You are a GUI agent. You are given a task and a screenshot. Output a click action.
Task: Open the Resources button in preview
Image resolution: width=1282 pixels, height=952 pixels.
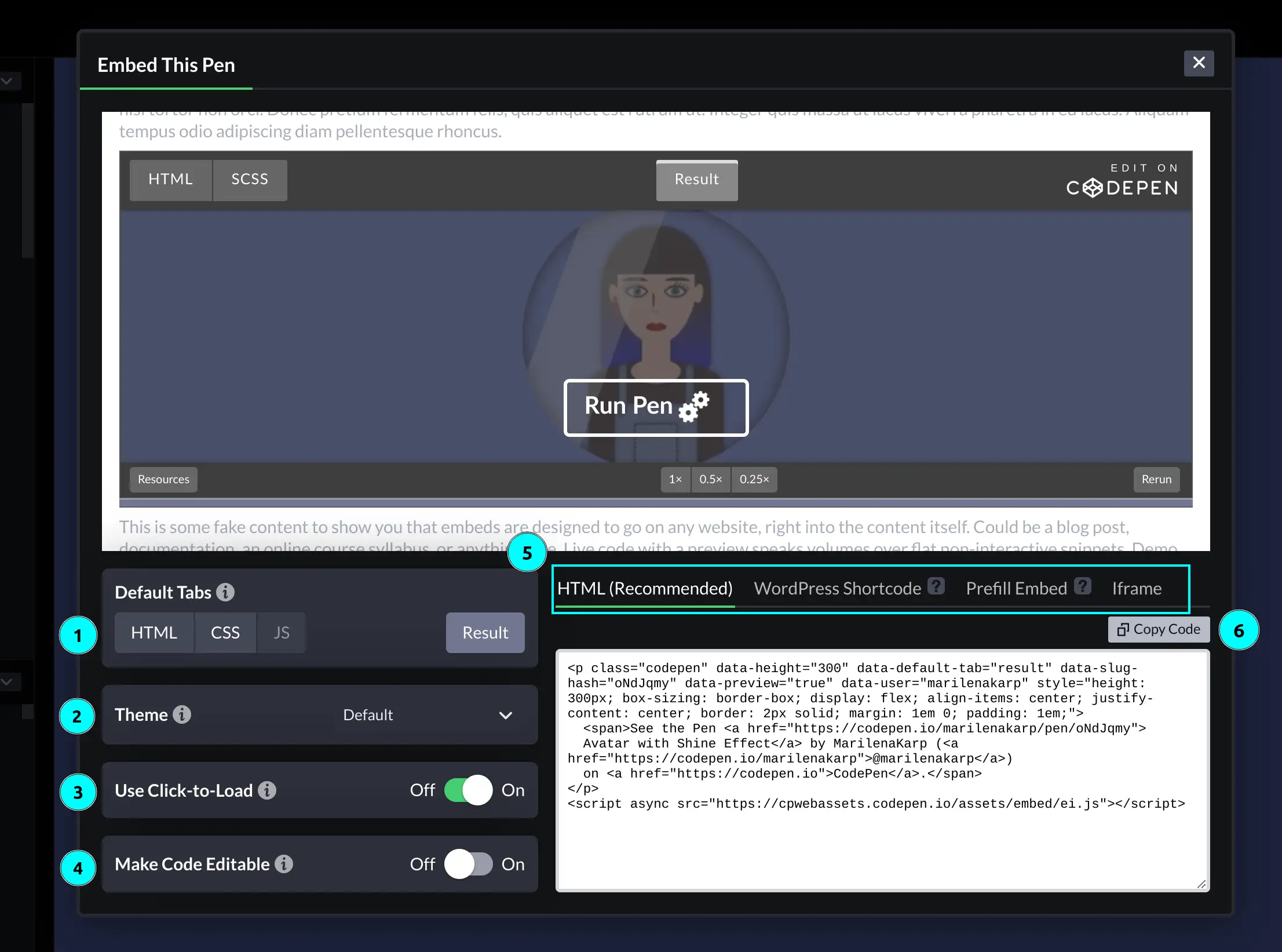pos(163,480)
